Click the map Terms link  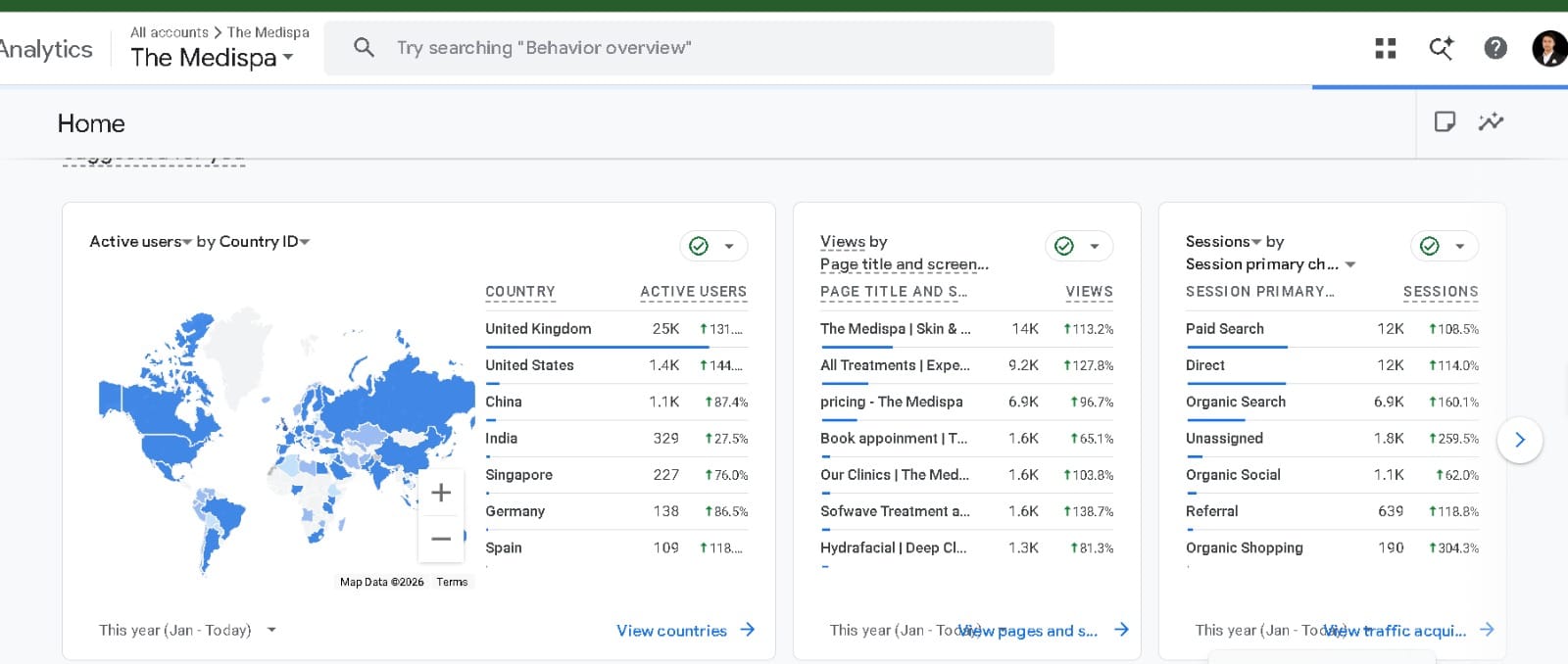(x=452, y=582)
